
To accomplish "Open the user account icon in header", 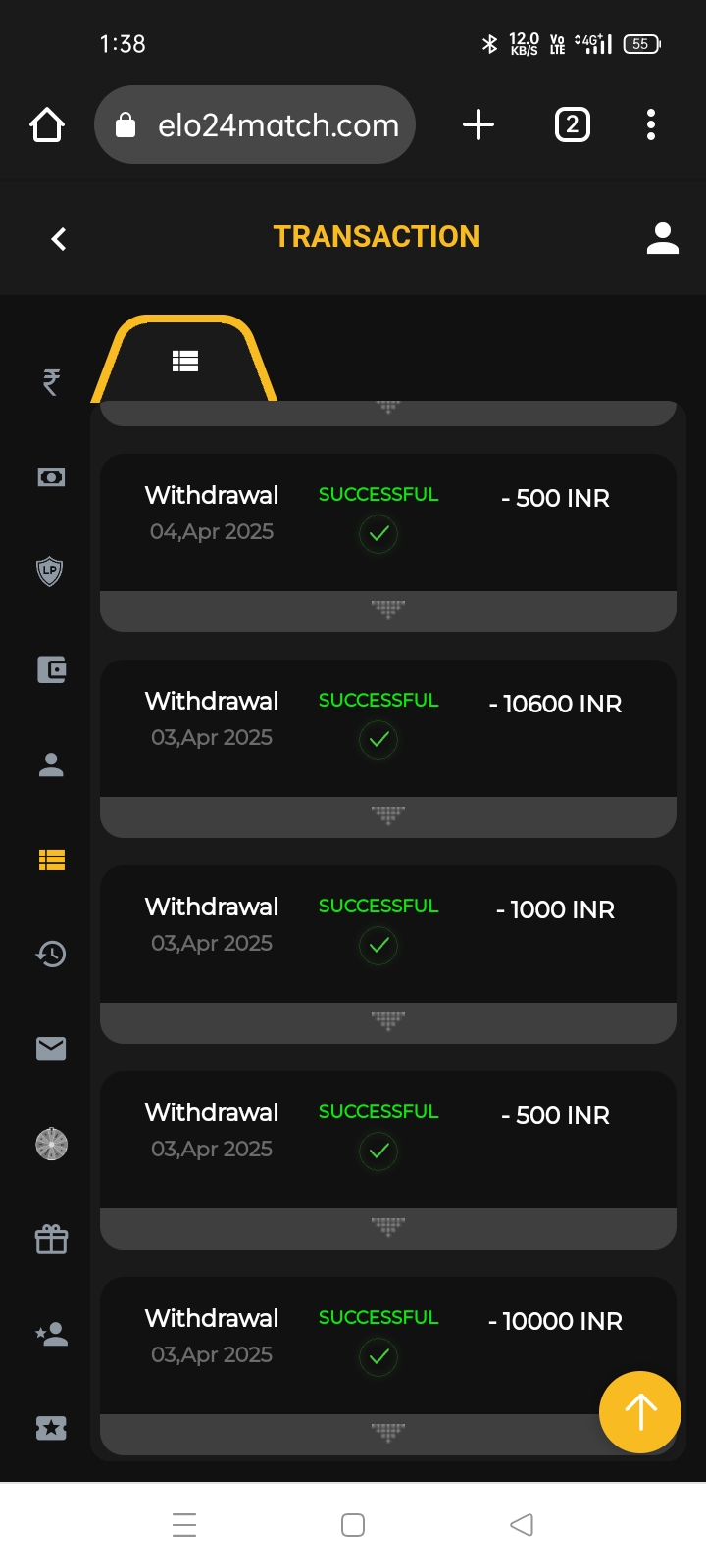I will click(663, 238).
